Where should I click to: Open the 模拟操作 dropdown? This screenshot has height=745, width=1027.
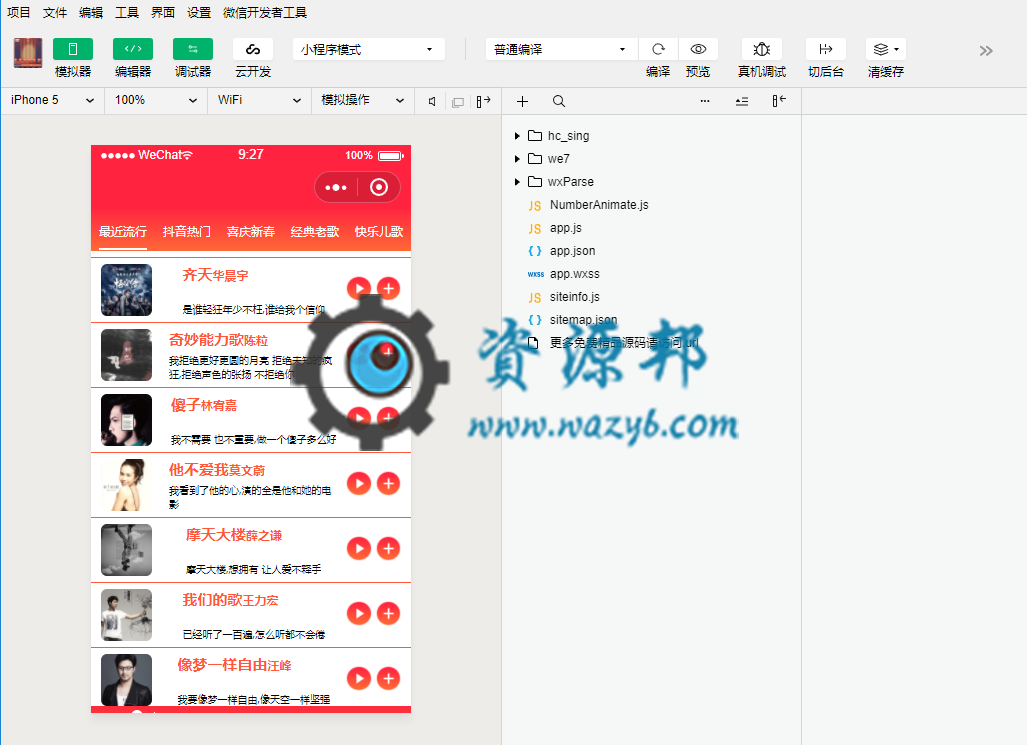click(363, 100)
